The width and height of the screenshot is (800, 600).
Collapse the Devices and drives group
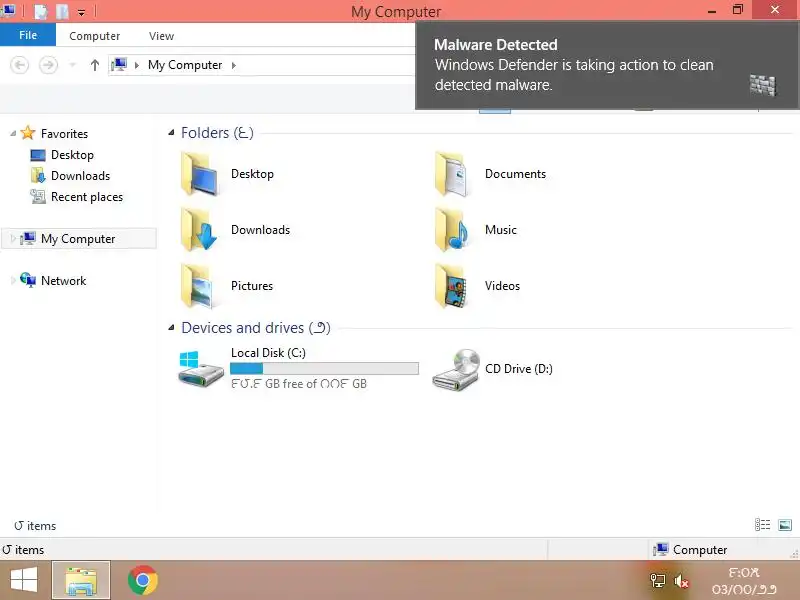(171, 328)
